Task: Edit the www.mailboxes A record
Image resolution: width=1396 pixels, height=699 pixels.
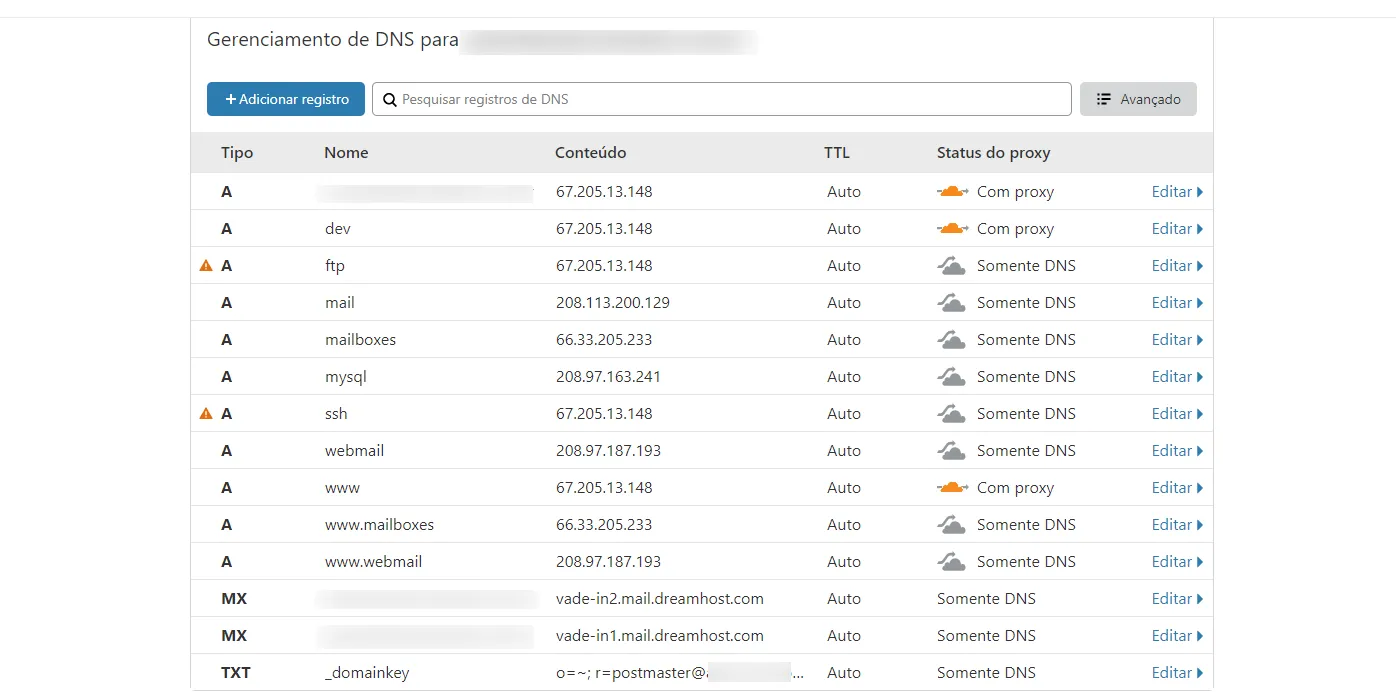Action: 1177,524
